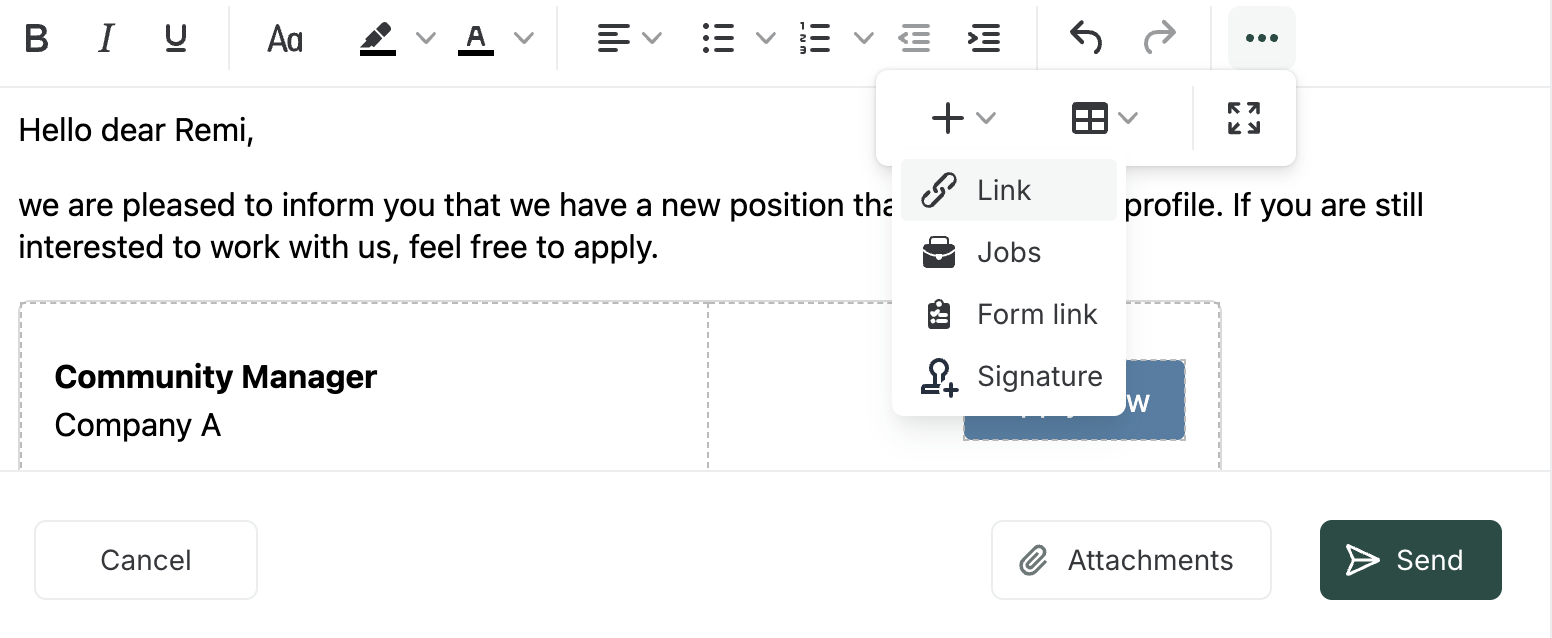Expand the highlight color dropdown arrow
This screenshot has height=638, width=1552.
[426, 39]
